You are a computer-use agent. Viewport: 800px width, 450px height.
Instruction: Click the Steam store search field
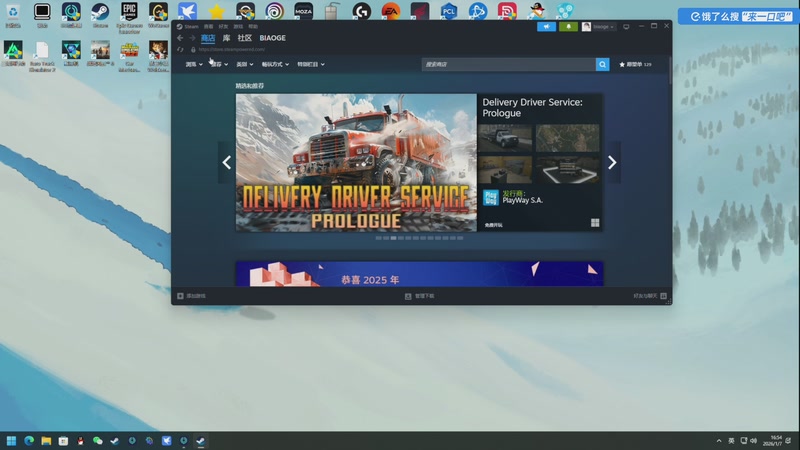(x=509, y=64)
